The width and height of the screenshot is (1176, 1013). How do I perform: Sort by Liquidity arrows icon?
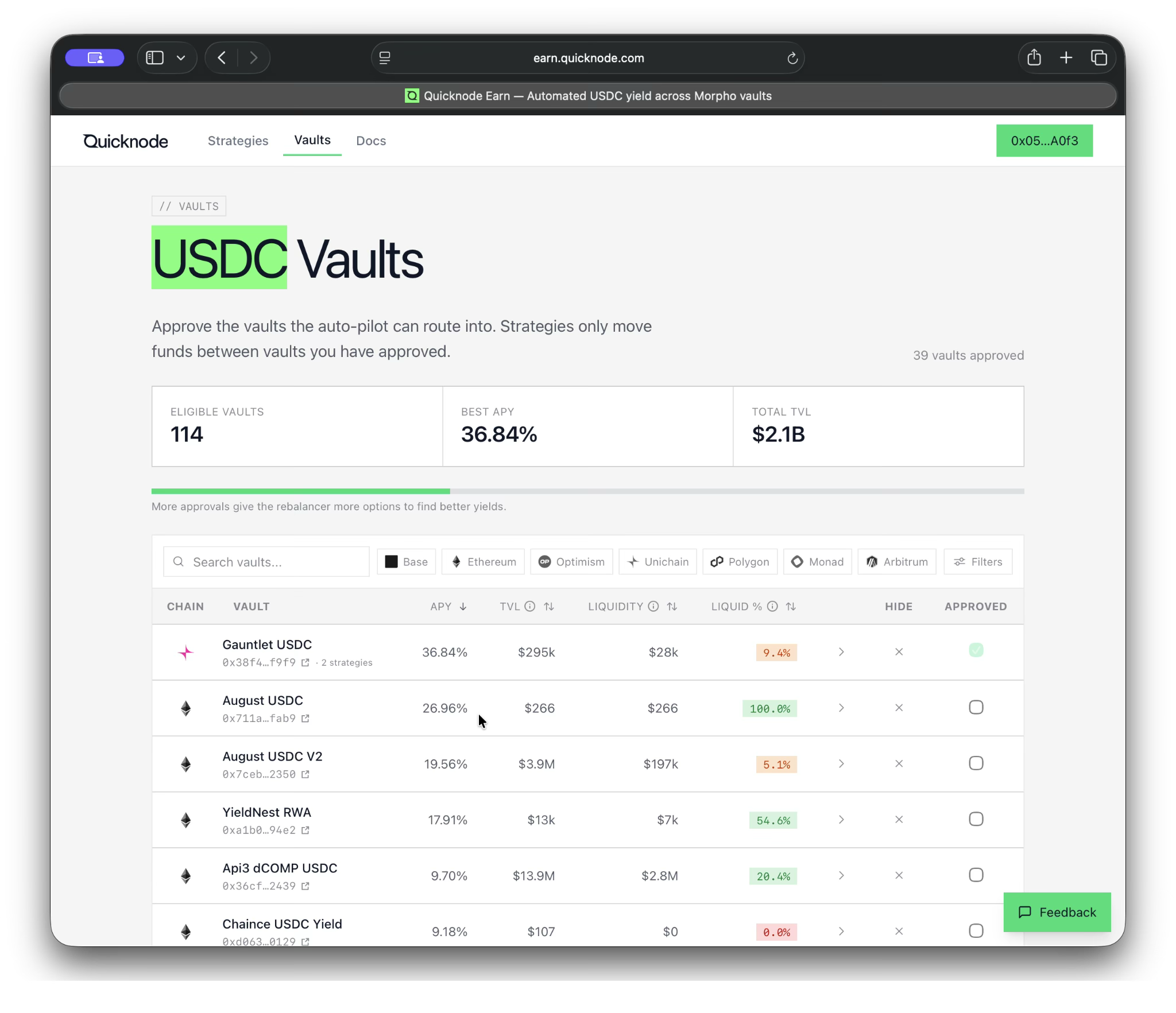[672, 607]
